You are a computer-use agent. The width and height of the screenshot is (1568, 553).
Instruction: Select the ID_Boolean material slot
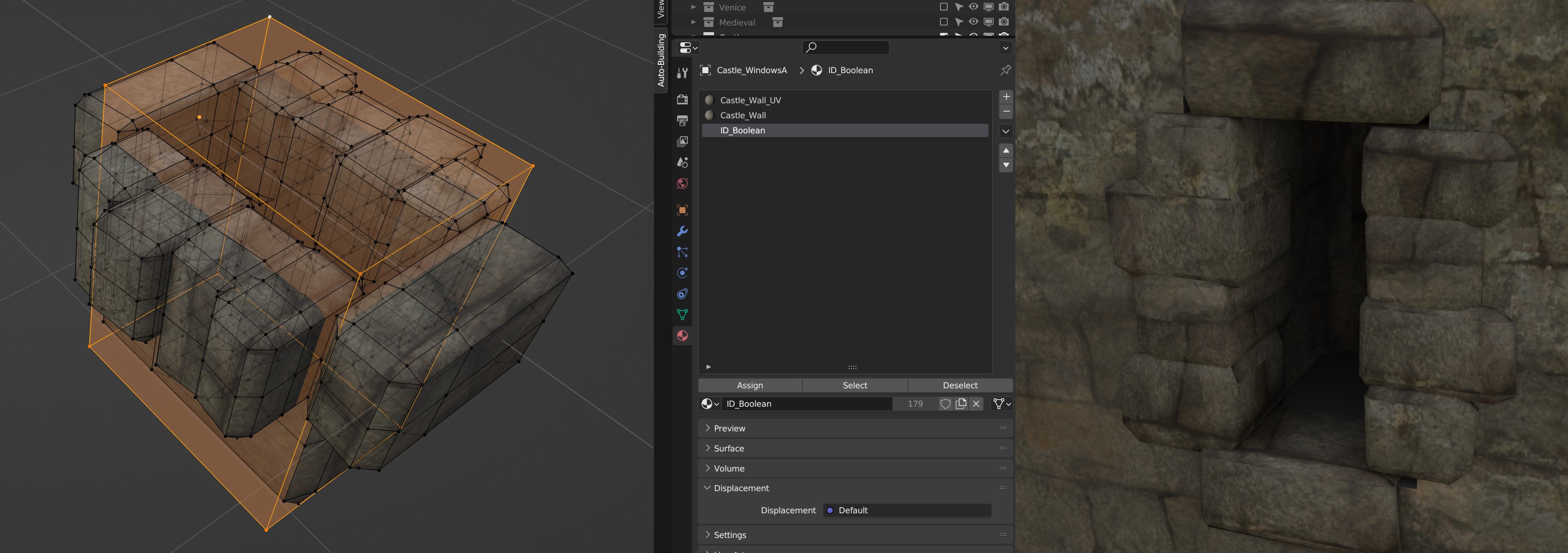(845, 130)
